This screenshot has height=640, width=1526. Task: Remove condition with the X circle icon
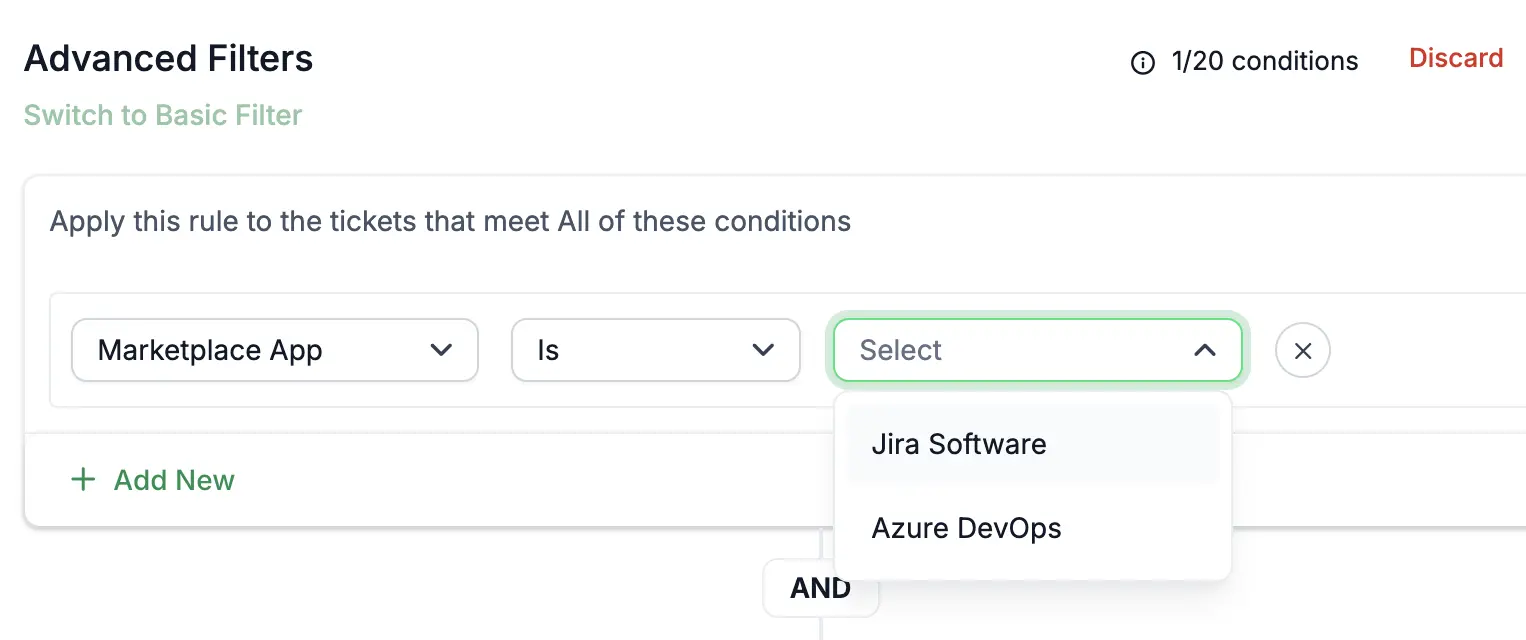coord(1303,351)
